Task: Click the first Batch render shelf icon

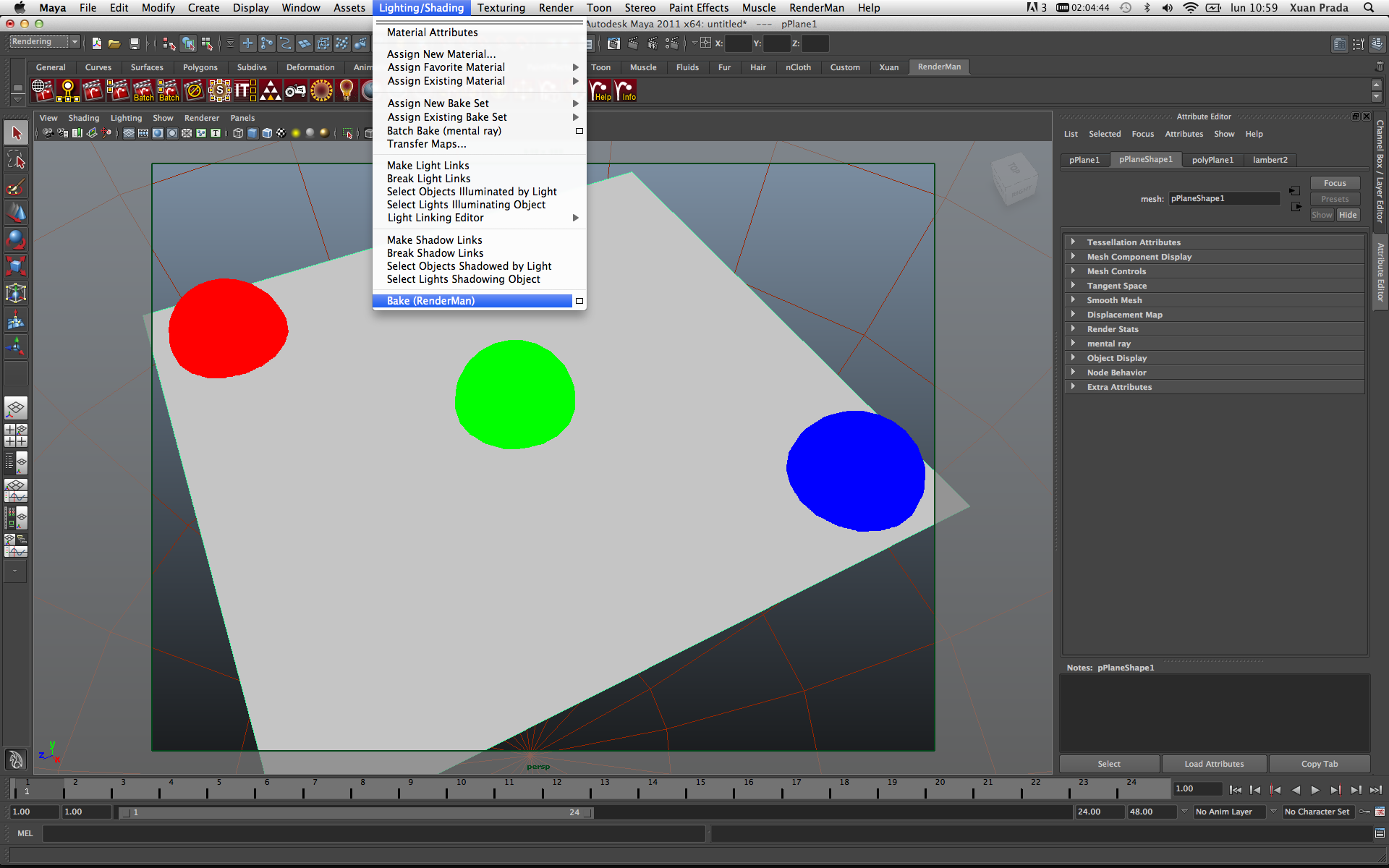Action: [144, 90]
